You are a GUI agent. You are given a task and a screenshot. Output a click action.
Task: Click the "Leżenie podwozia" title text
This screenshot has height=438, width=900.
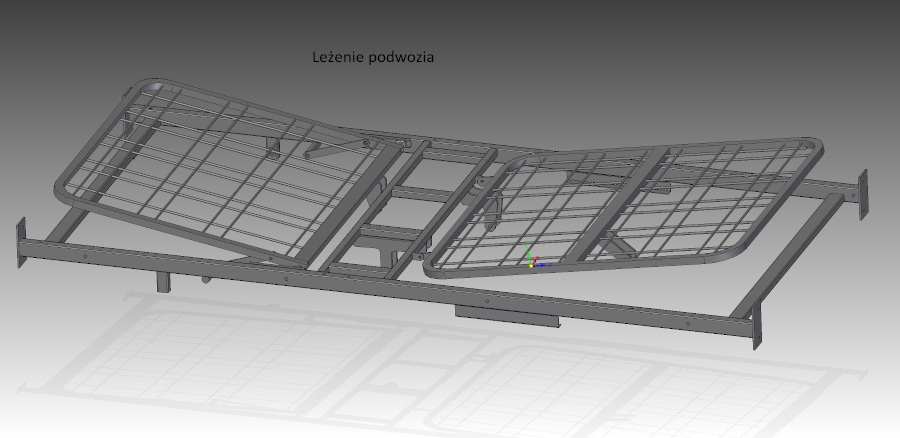pos(373,57)
